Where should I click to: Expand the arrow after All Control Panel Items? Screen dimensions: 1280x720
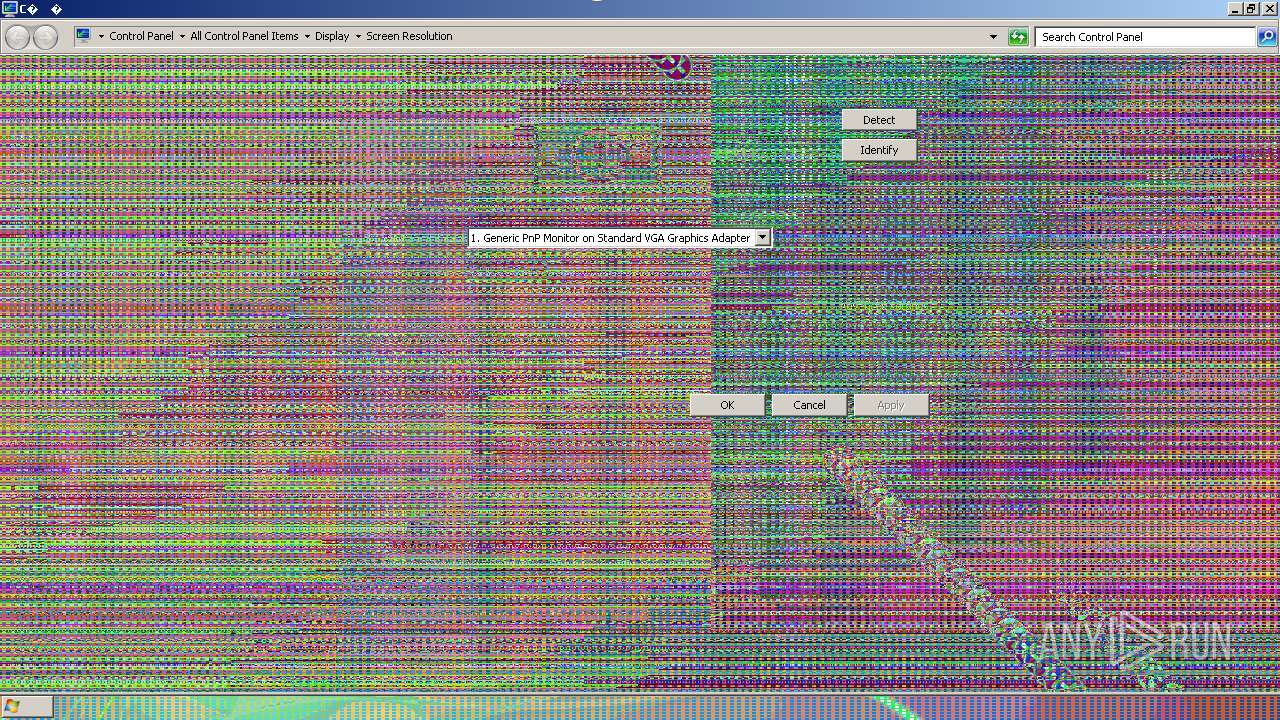point(307,37)
